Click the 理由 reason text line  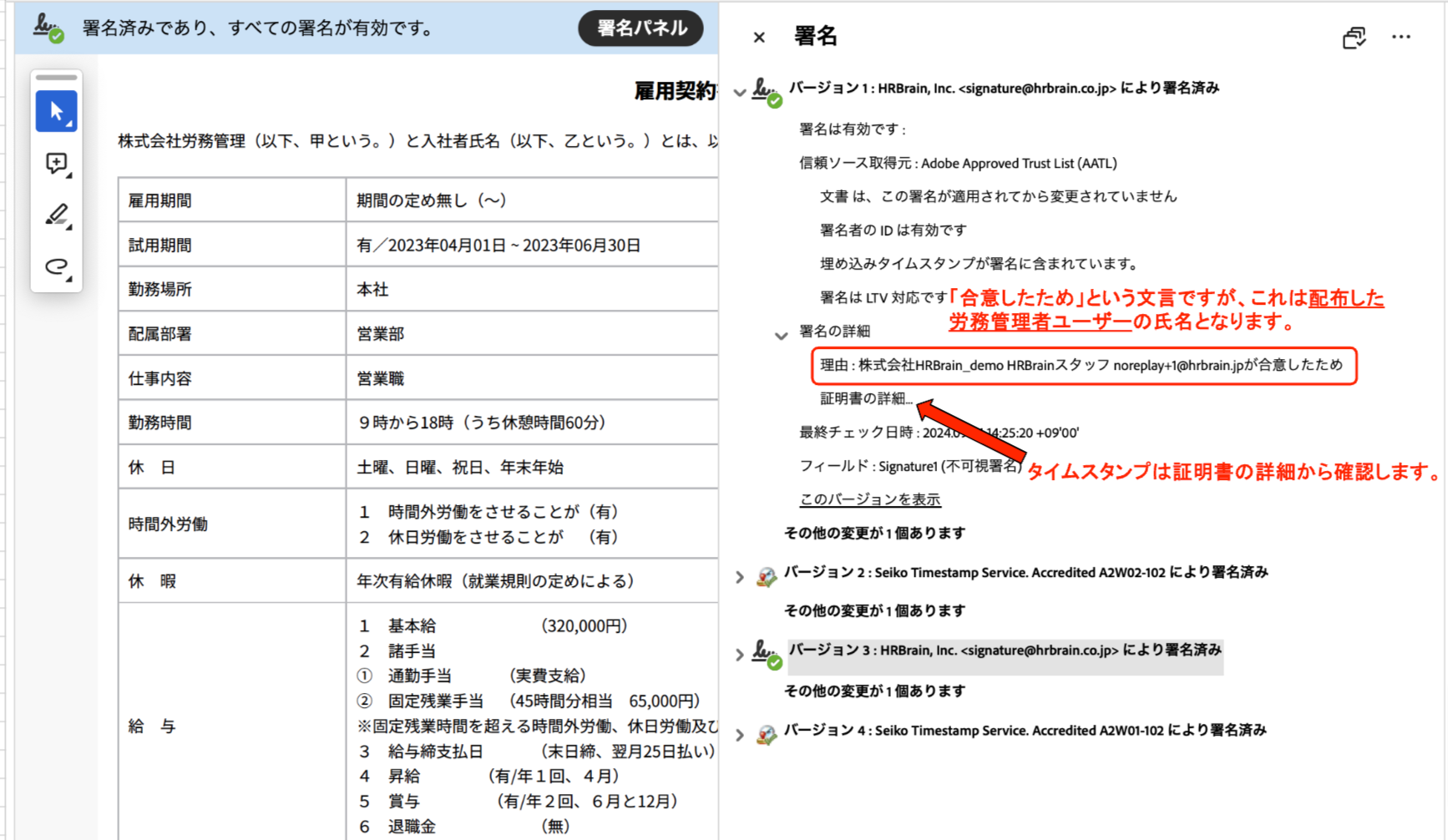[x=1081, y=365]
